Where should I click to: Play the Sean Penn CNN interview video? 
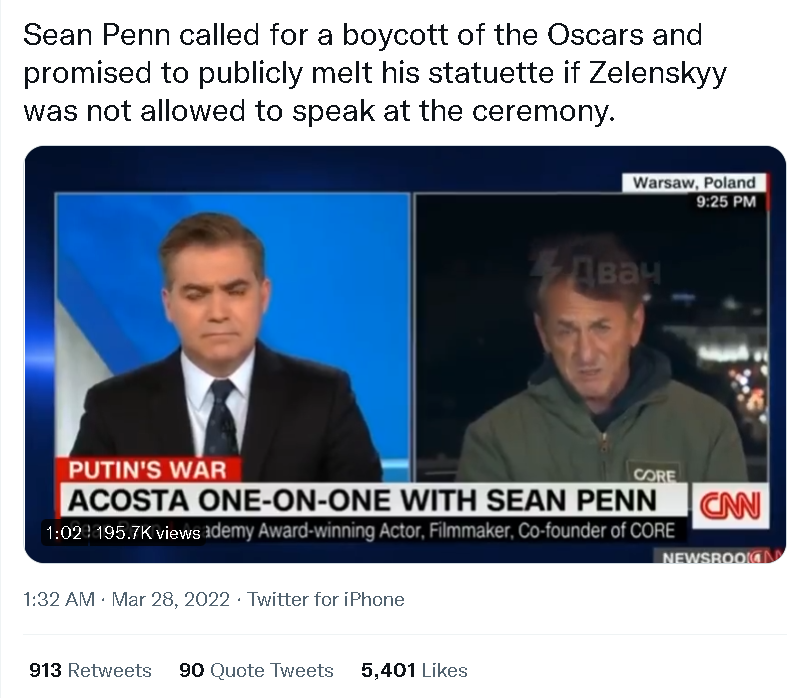404,355
